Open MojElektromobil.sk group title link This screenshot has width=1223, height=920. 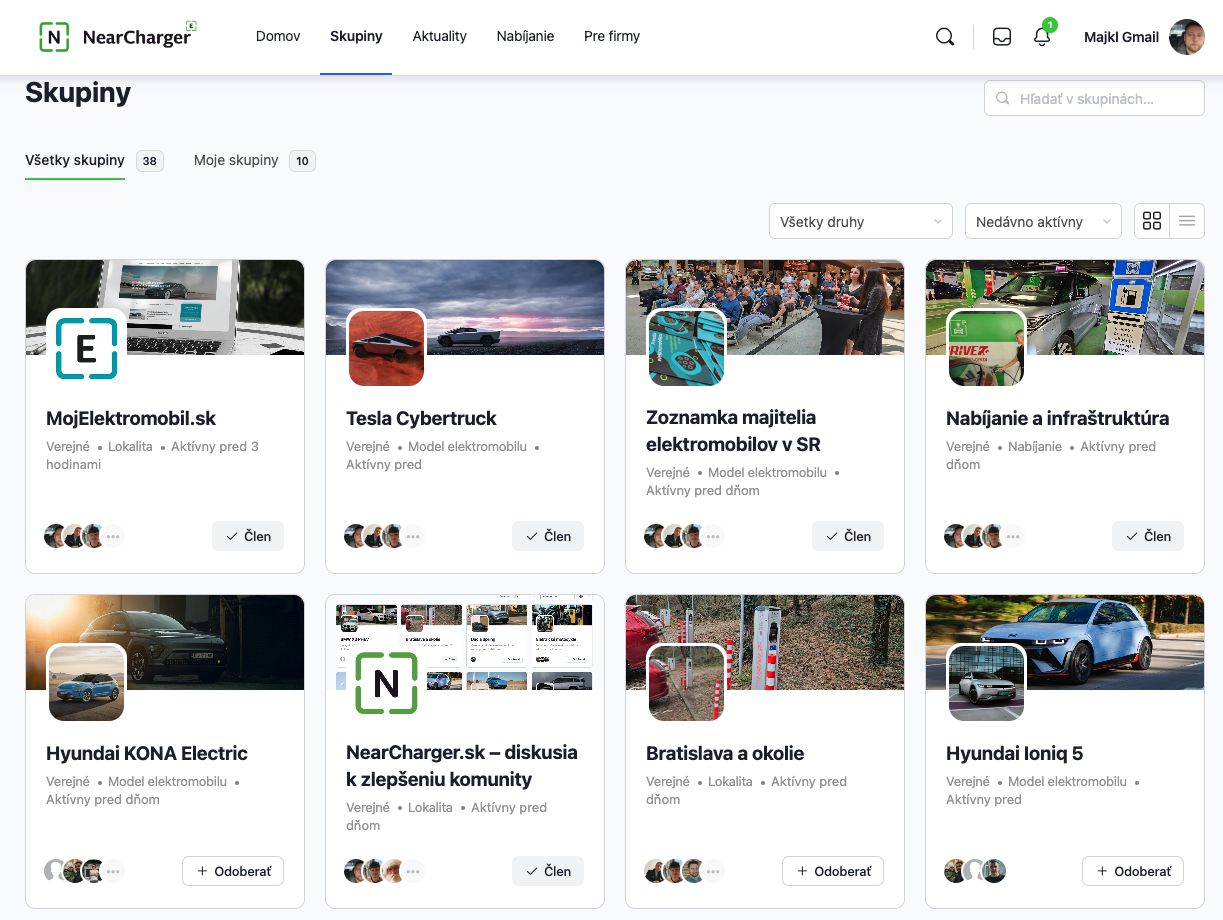(131, 418)
